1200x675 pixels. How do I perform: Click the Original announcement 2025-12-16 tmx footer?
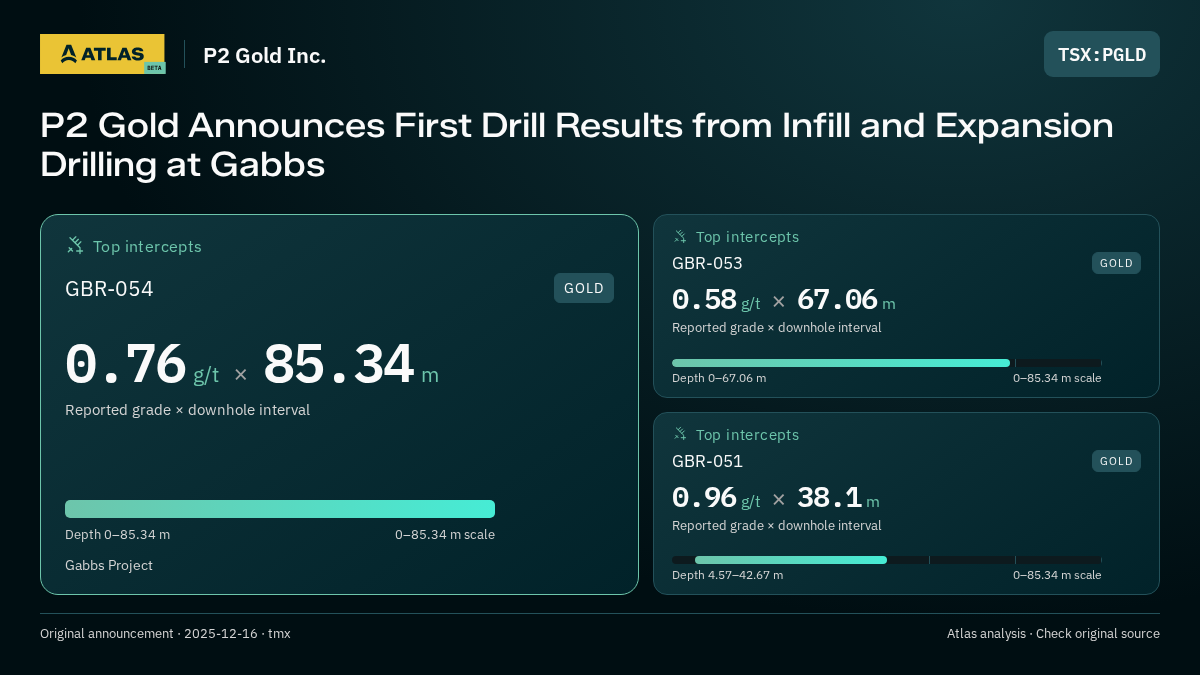point(165,634)
